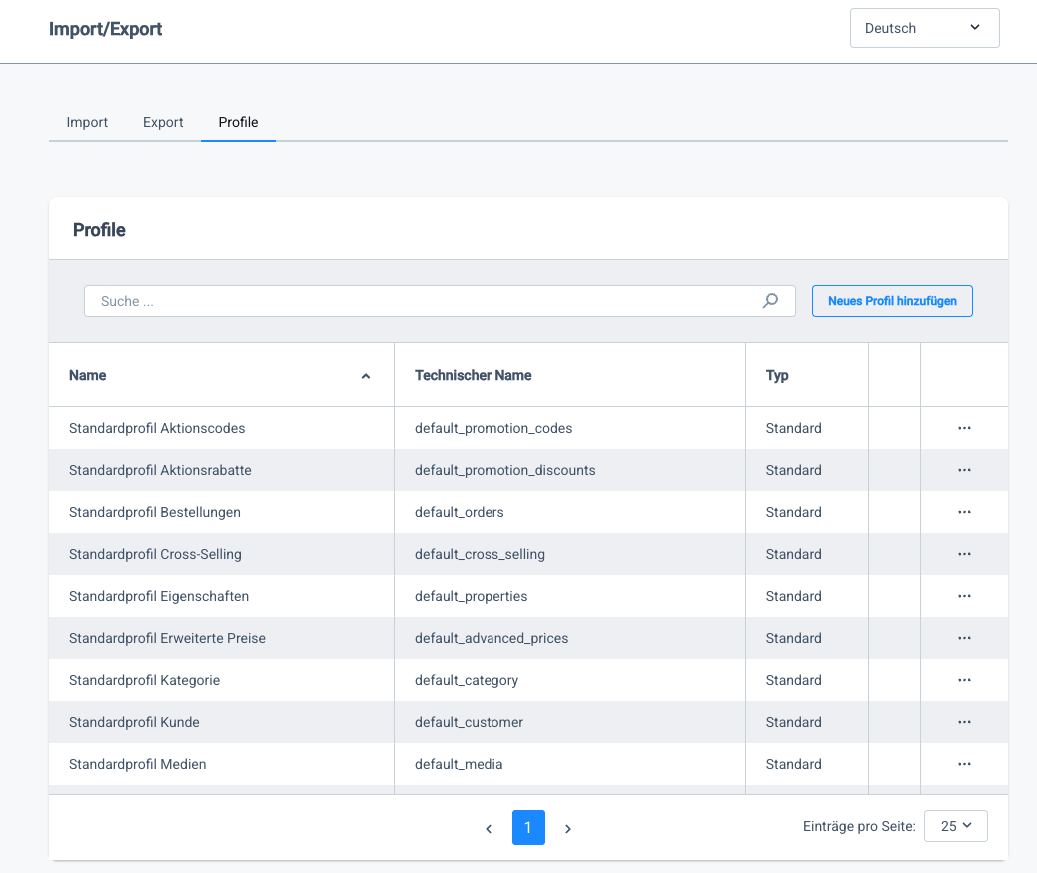Open actions menu for Standardprofil Aktionscodes
Screen dimensions: 1037x873
coord(964,428)
